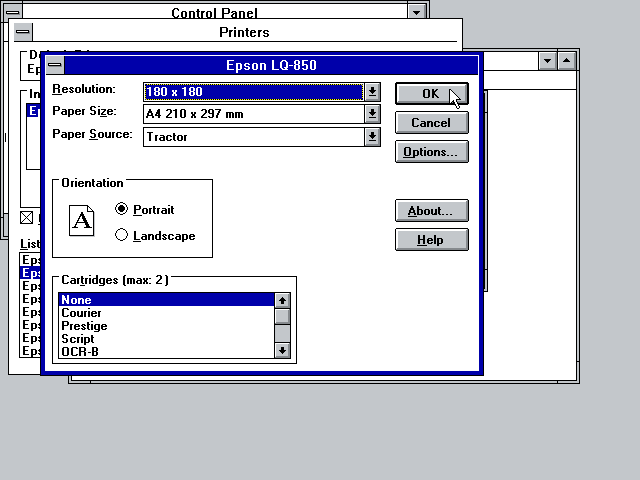The image size is (640, 480).
Task: Select Courier in the Cartridges list
Action: (x=82, y=313)
